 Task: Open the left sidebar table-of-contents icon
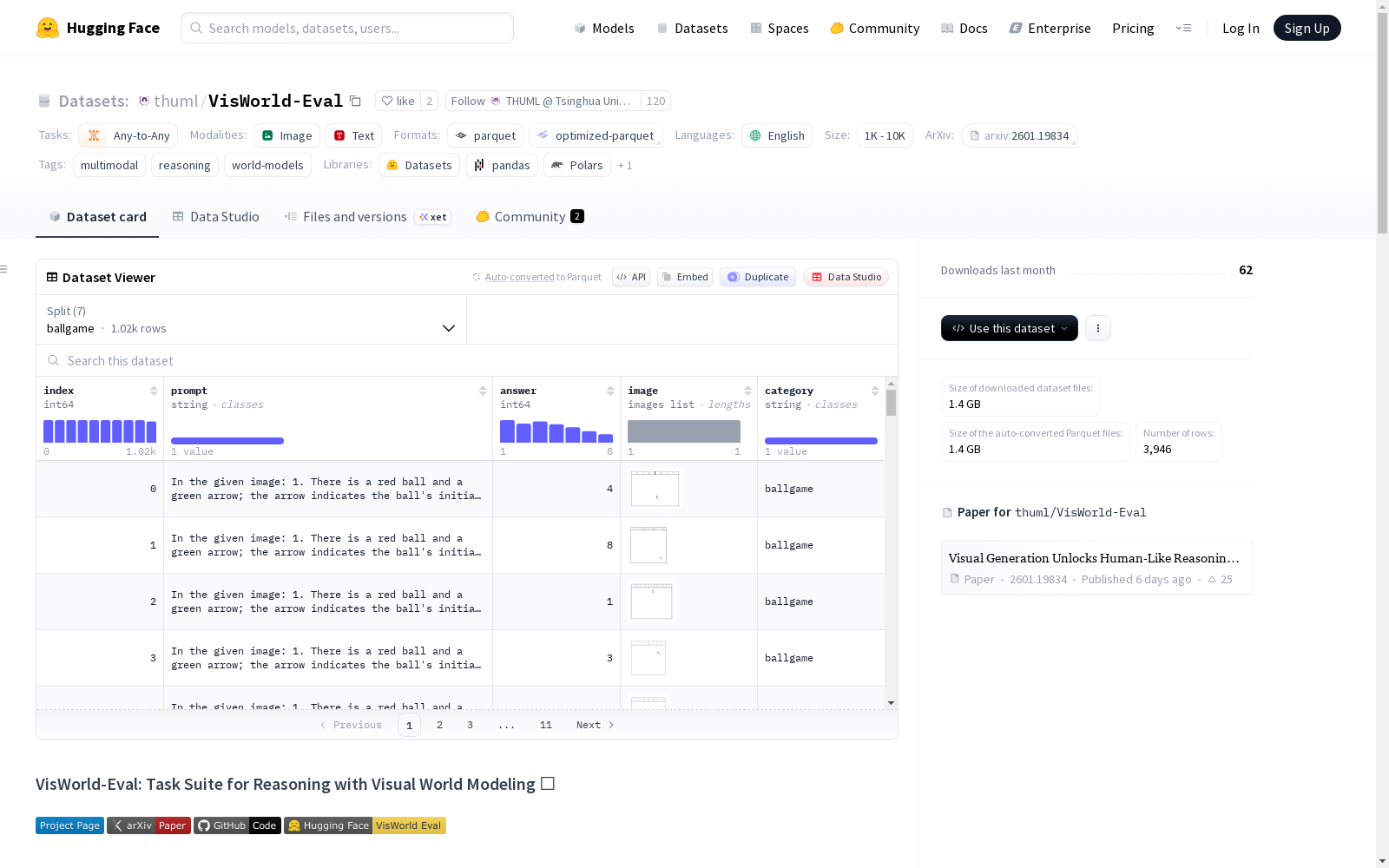(x=3, y=269)
